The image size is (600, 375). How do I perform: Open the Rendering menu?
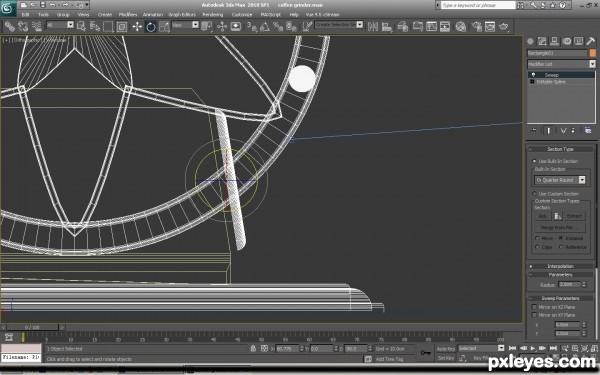213,15
